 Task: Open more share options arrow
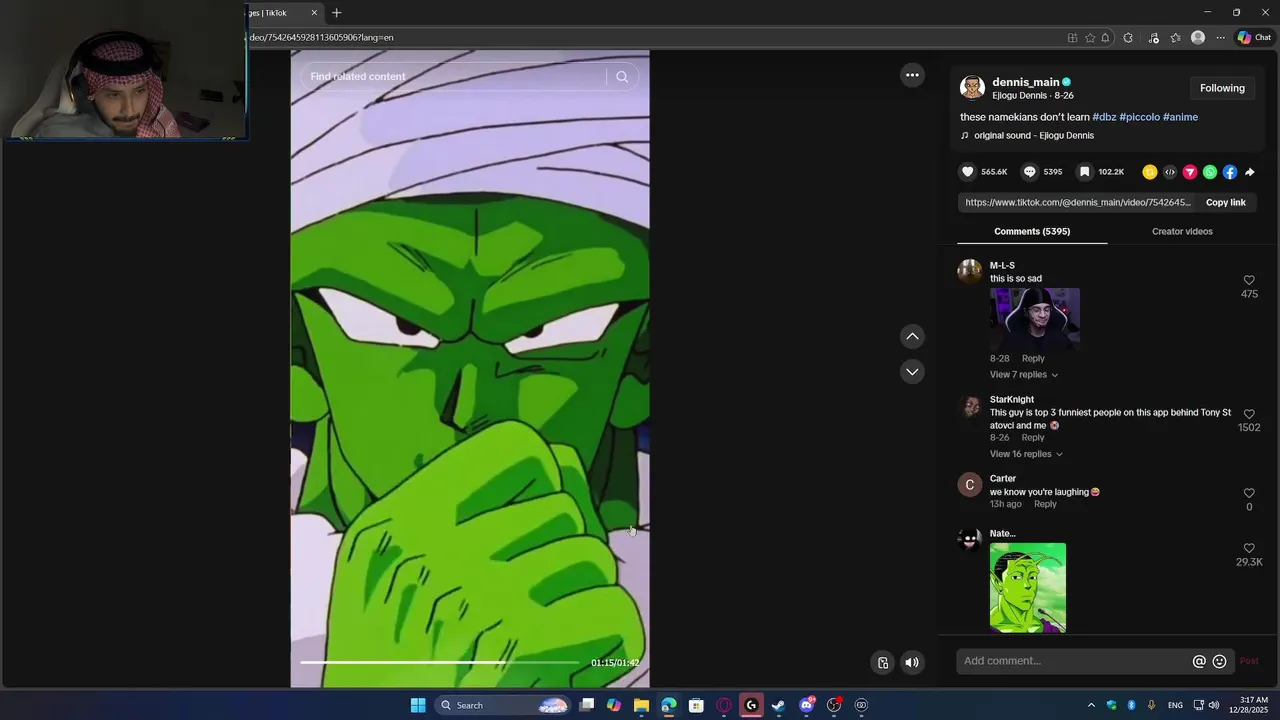(x=1250, y=172)
